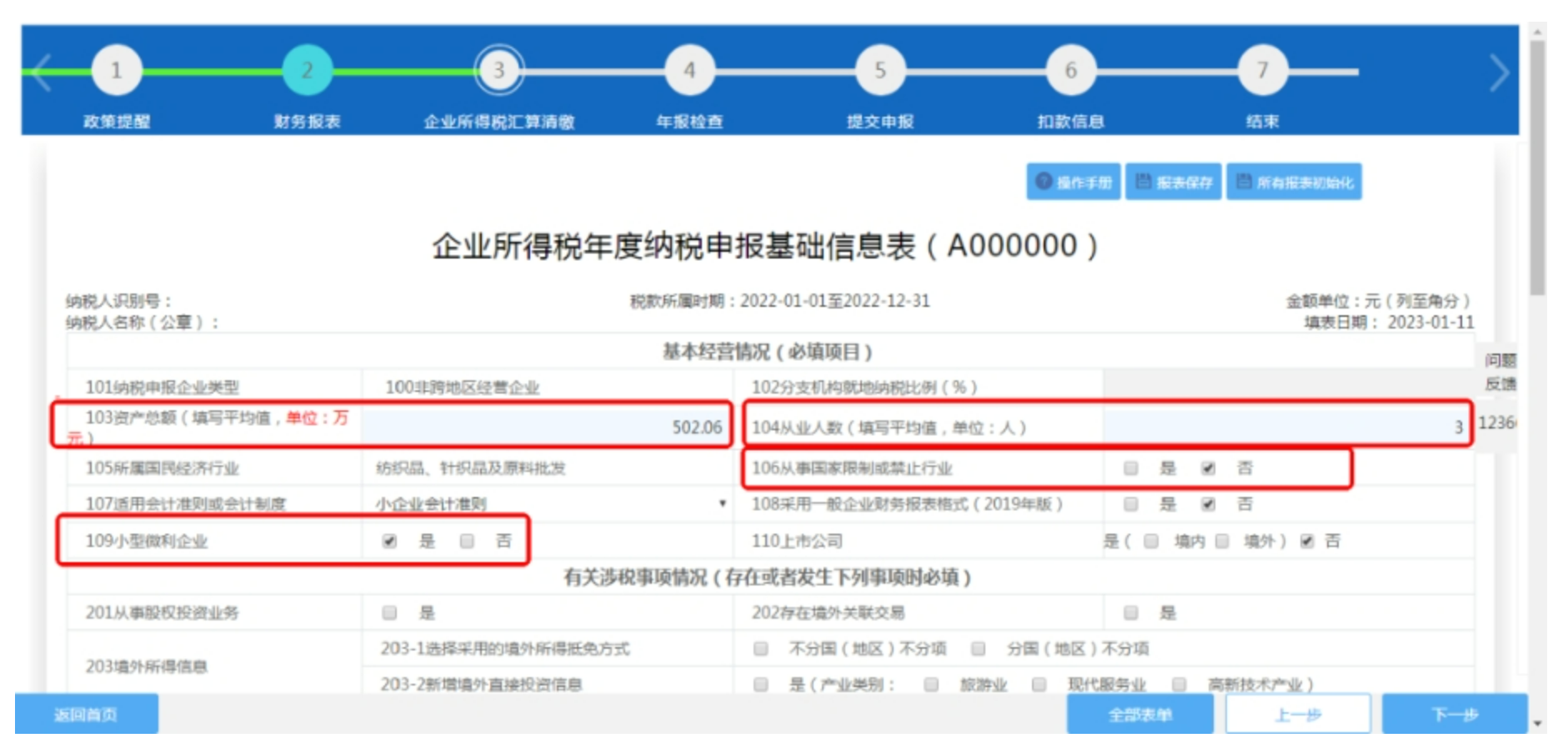The height and width of the screenshot is (748, 1568).
Task: Click the 所有报表初始化 button
Action: click(1294, 182)
